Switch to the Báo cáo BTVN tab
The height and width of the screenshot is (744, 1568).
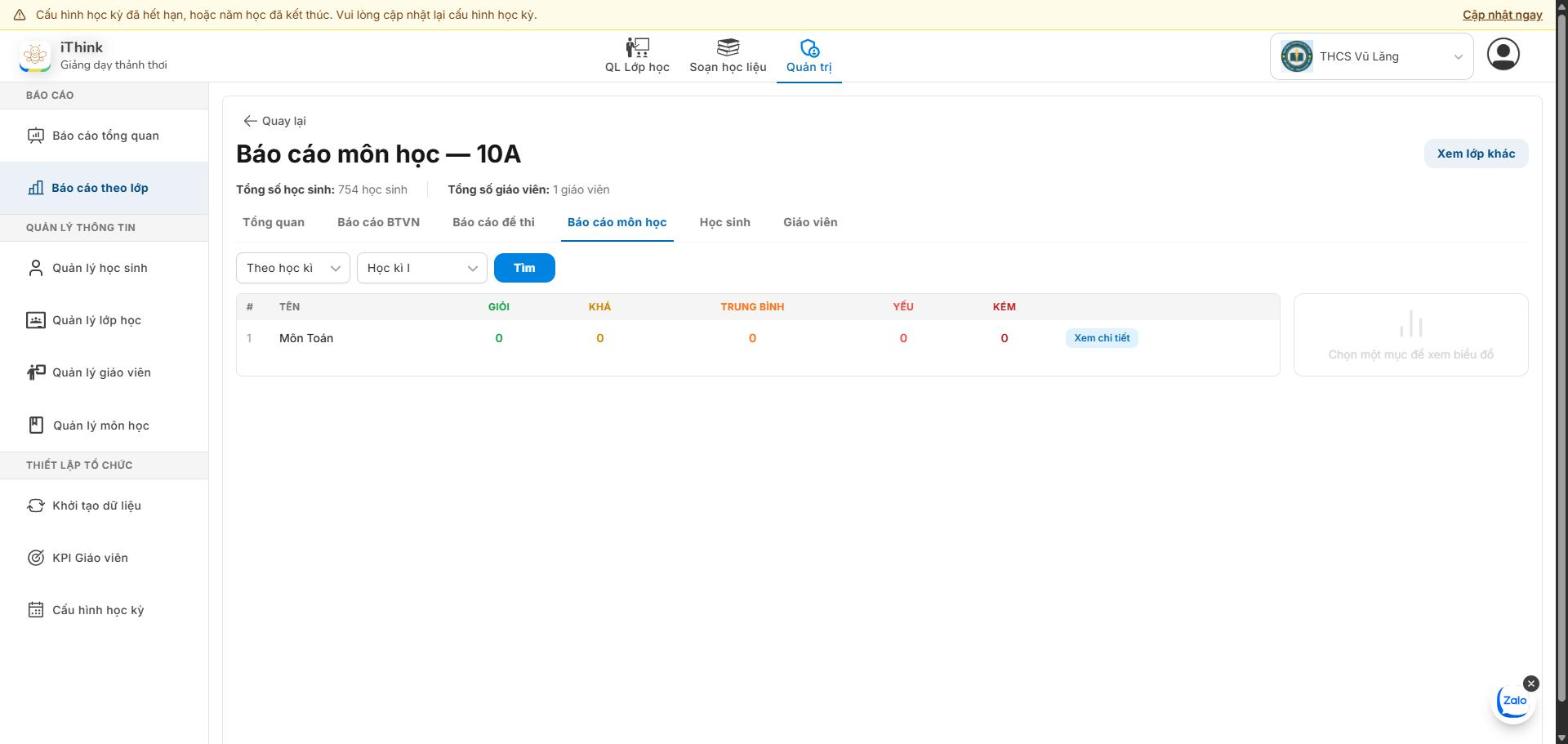coord(378,222)
